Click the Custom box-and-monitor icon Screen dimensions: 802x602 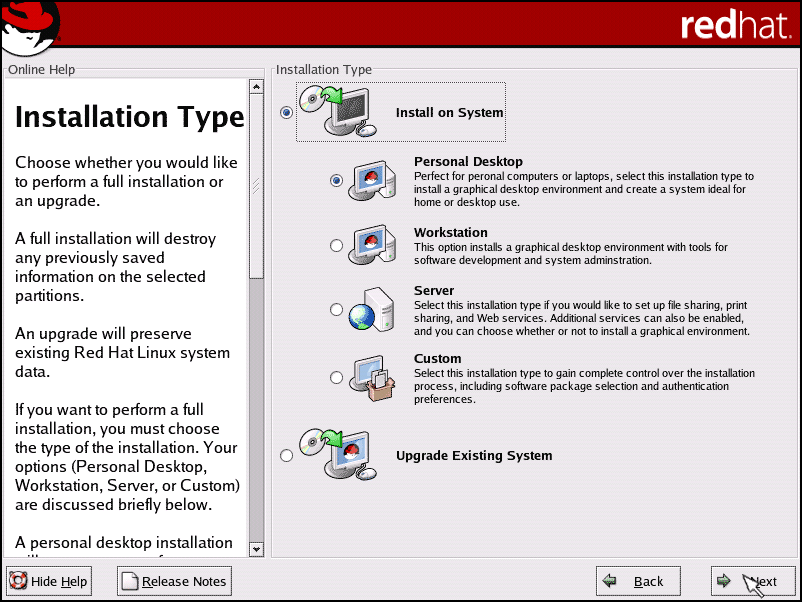[x=372, y=378]
